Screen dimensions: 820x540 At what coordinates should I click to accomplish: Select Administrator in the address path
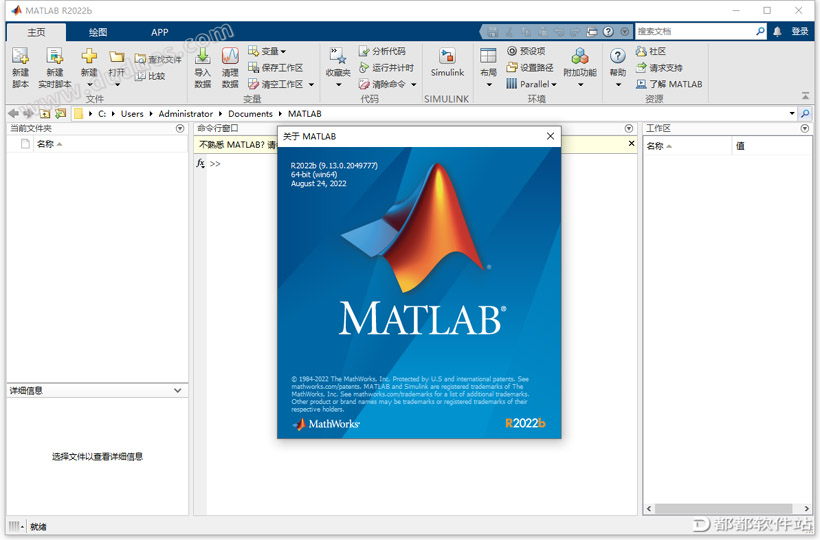coord(186,113)
